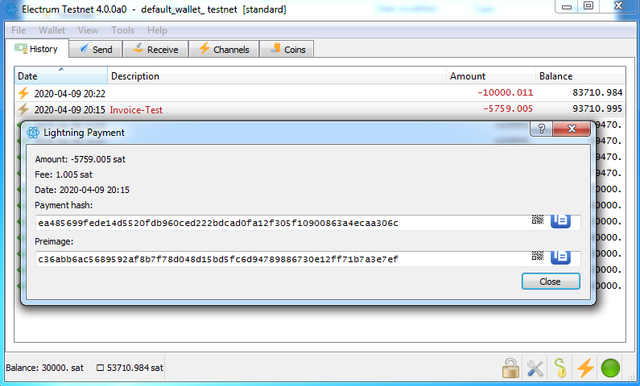This screenshot has height=386, width=640.
Task: Switch to the Coins tab
Action: (287, 49)
